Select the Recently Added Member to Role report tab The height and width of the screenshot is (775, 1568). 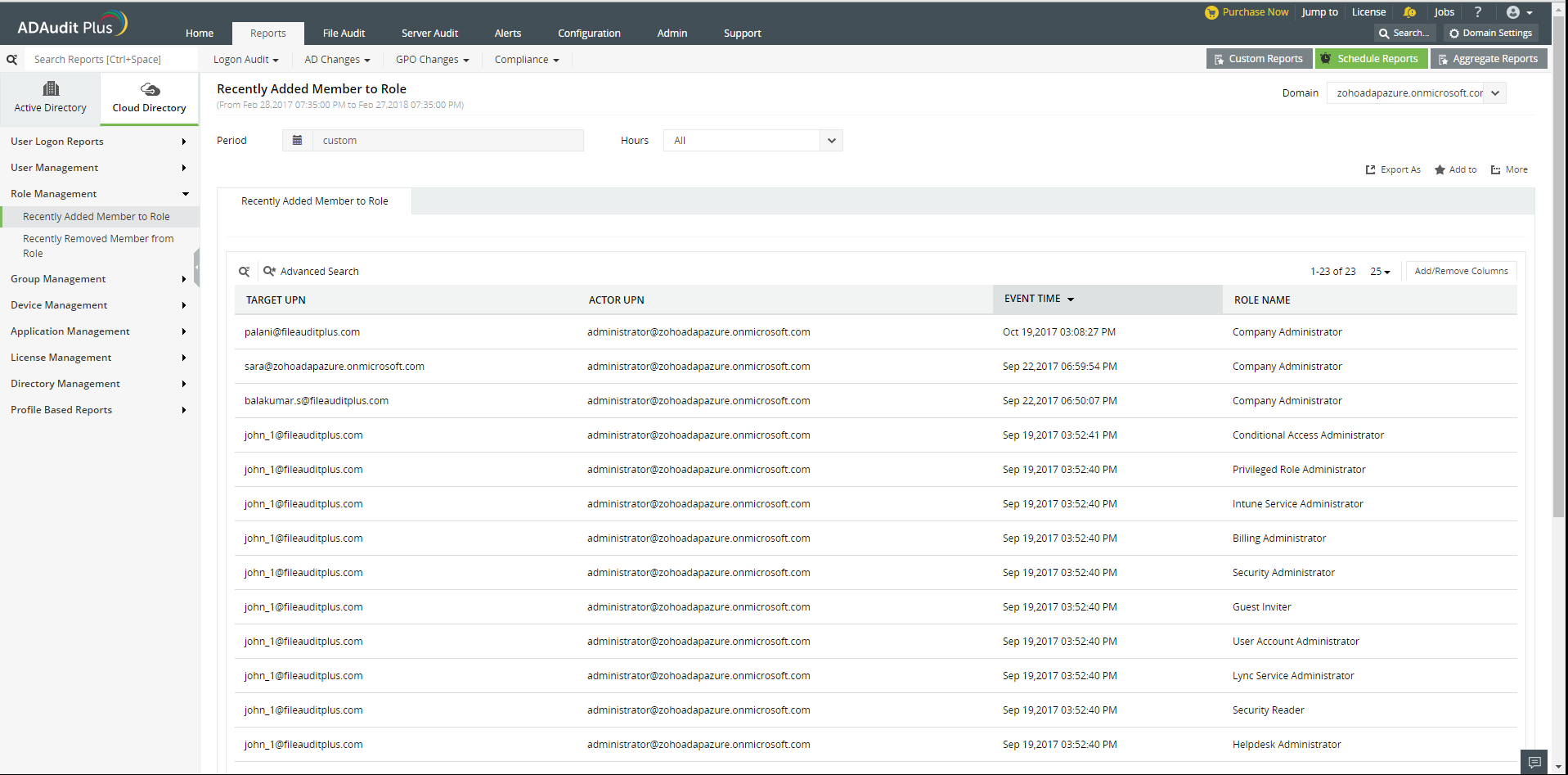pyautogui.click(x=315, y=201)
